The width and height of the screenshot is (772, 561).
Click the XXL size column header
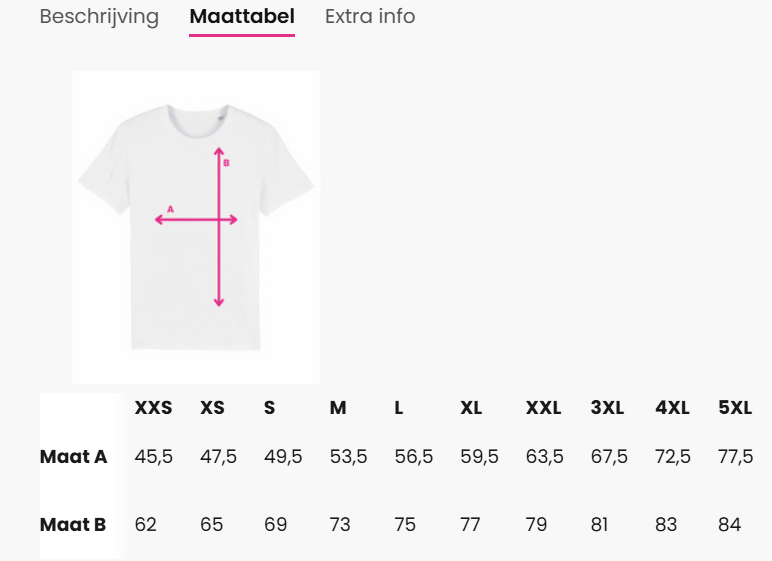point(544,408)
